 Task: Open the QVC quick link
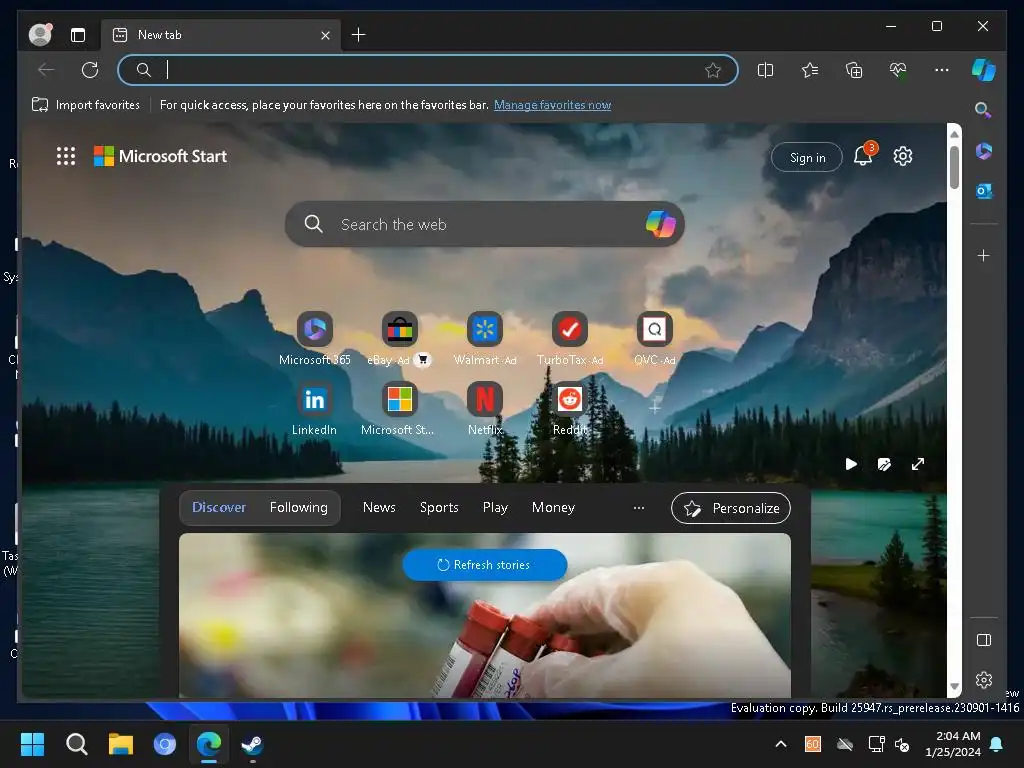[654, 338]
